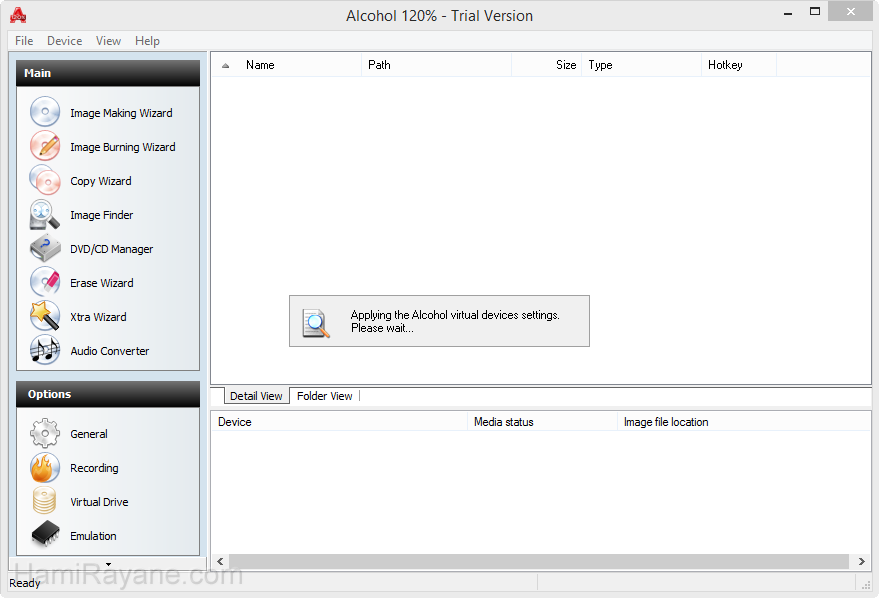
Task: Switch to the Detail View tab
Action: (x=256, y=396)
